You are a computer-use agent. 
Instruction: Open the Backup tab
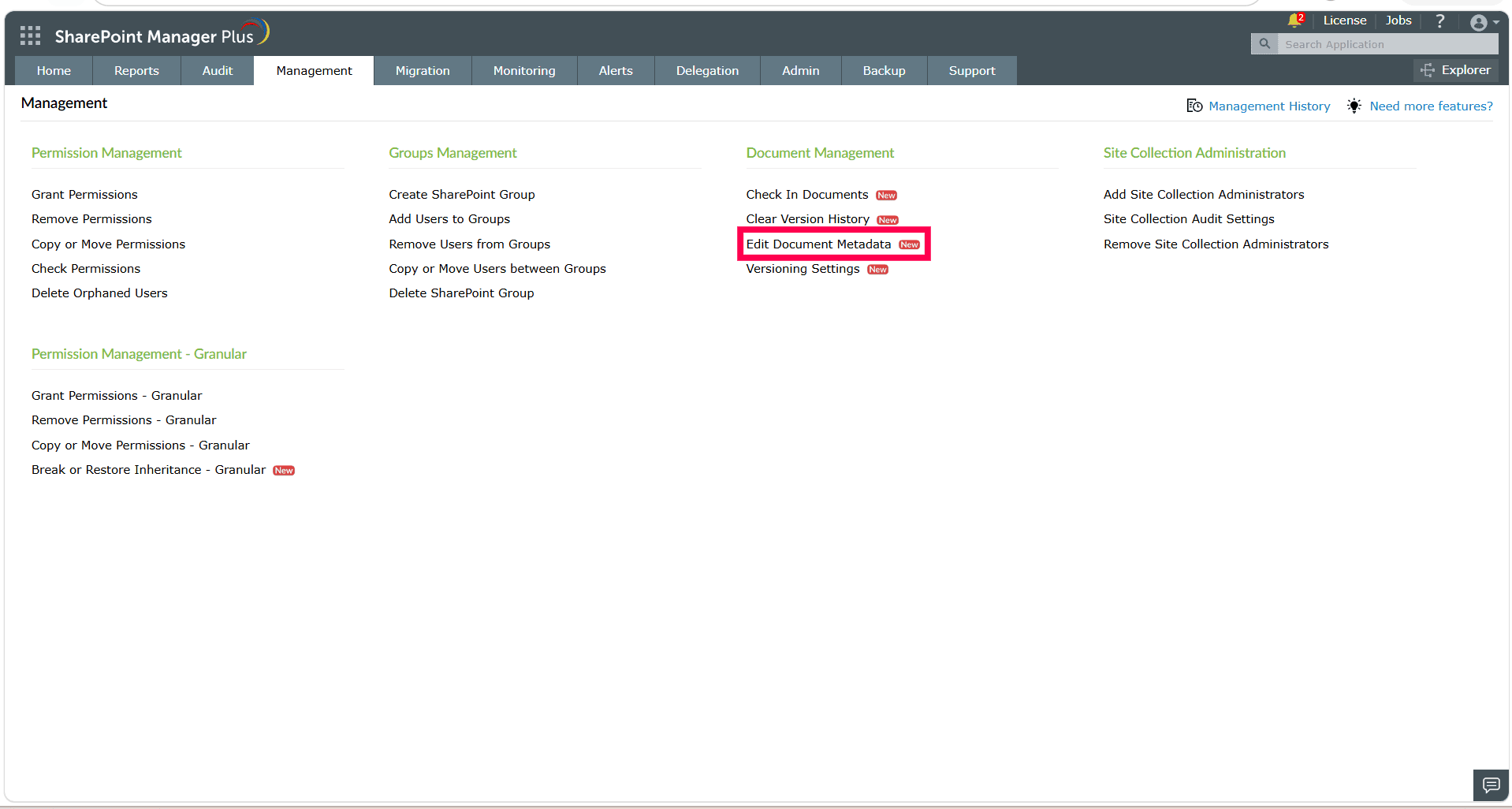(x=884, y=70)
